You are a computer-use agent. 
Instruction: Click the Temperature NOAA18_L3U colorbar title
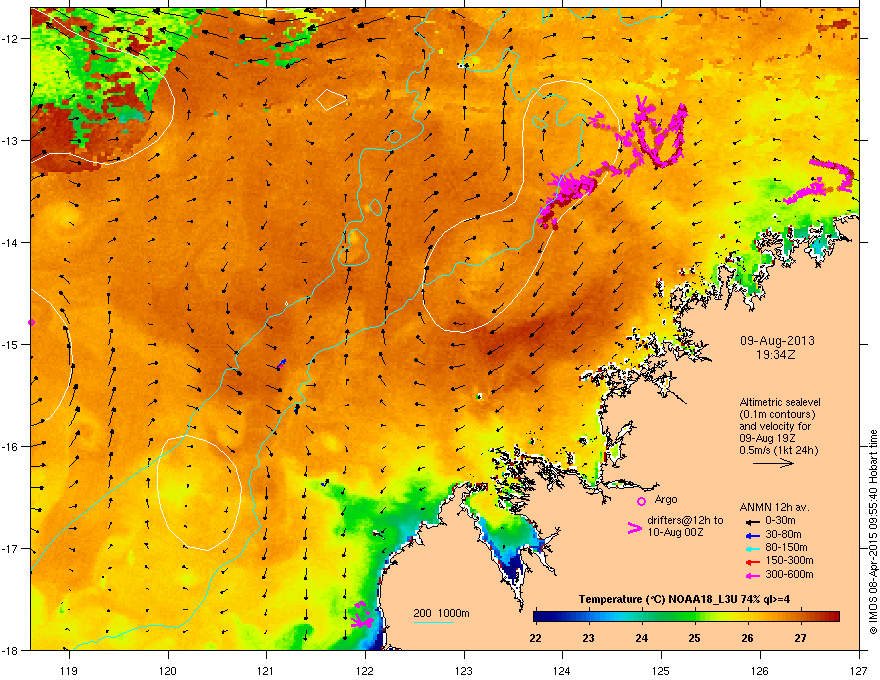(x=684, y=599)
